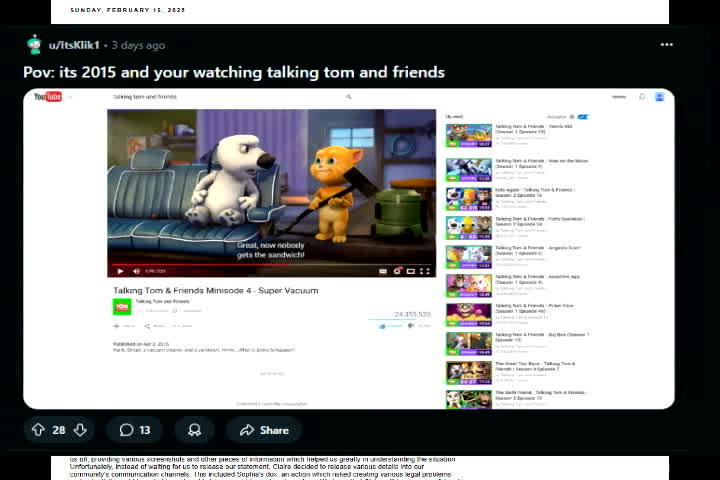The width and height of the screenshot is (720, 480).
Task: Open 'Angela's Scarf' video thumbnail
Action: tap(469, 257)
